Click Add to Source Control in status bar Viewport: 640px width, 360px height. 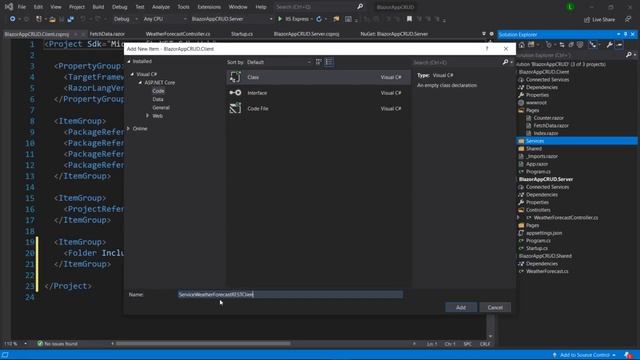click(x=584, y=355)
